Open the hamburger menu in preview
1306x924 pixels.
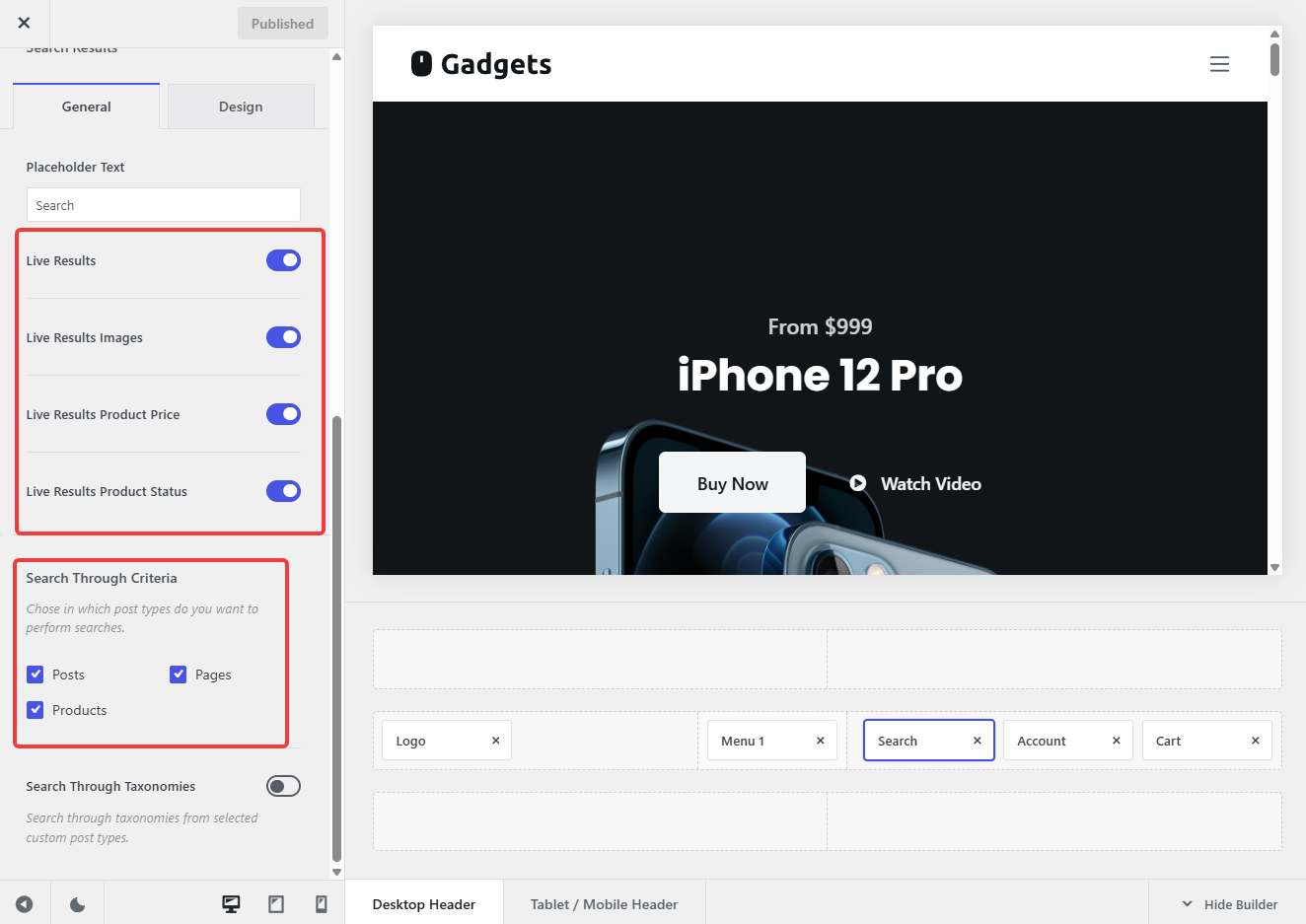click(x=1219, y=64)
